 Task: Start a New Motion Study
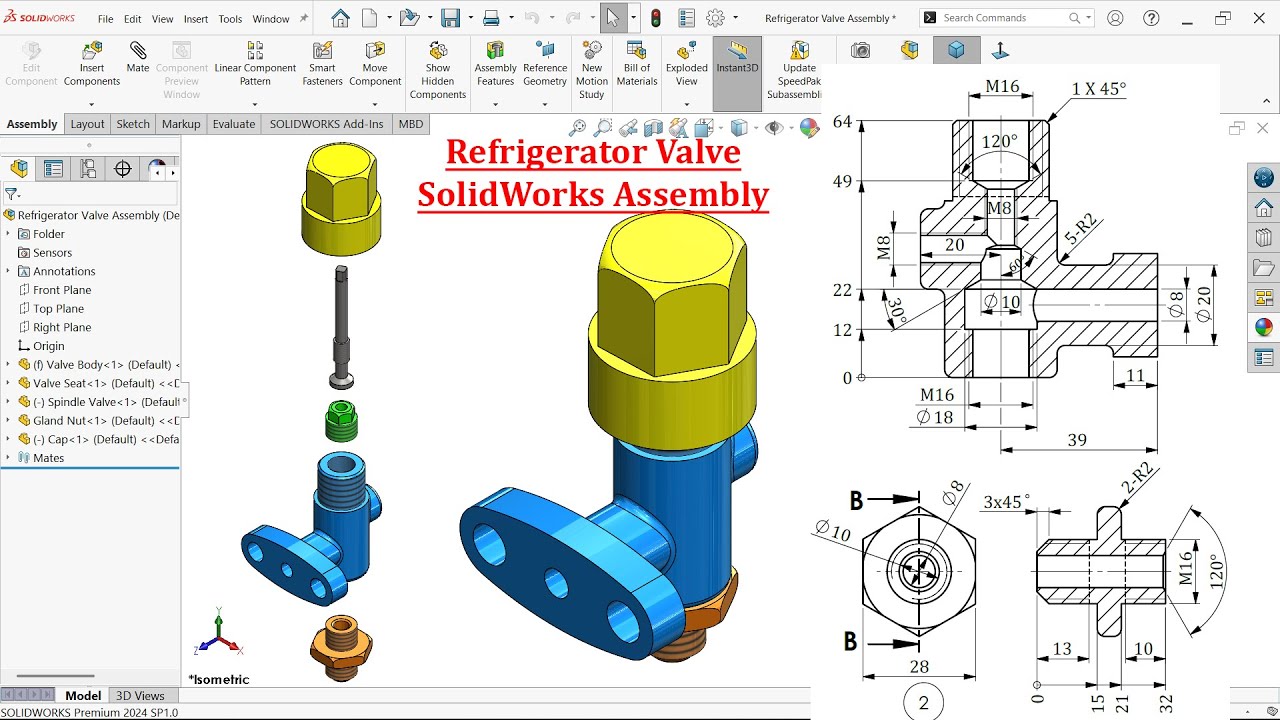pos(592,70)
